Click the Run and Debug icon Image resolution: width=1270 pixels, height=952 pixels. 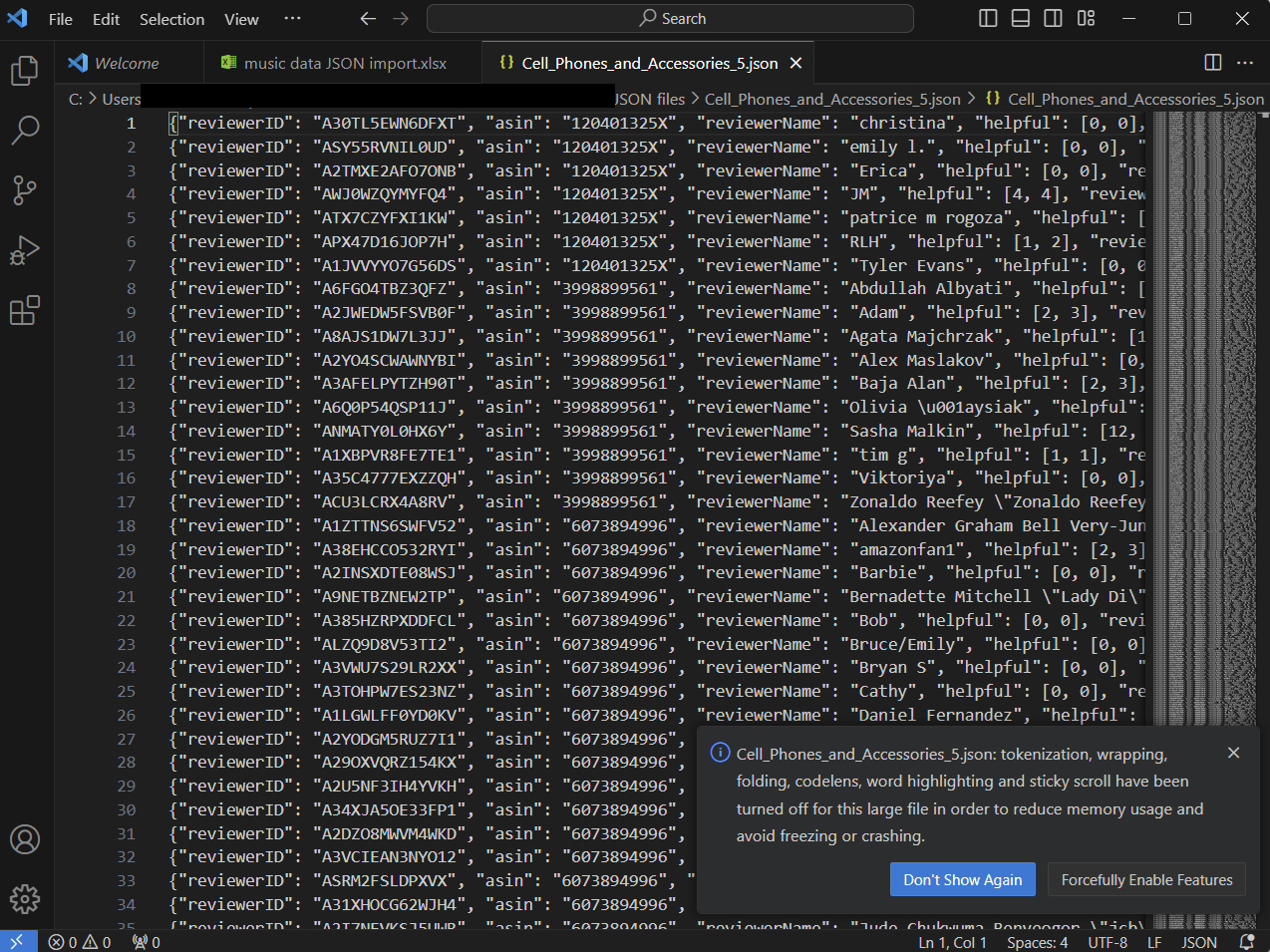click(25, 250)
